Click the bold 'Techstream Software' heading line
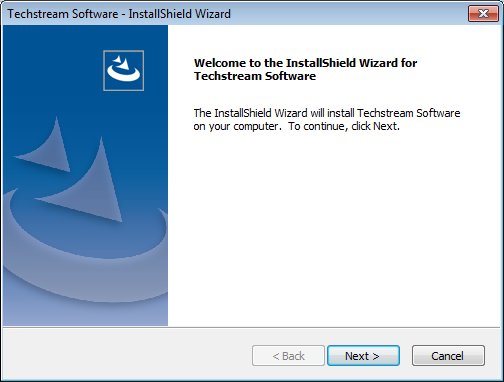504x382 pixels. (255, 76)
